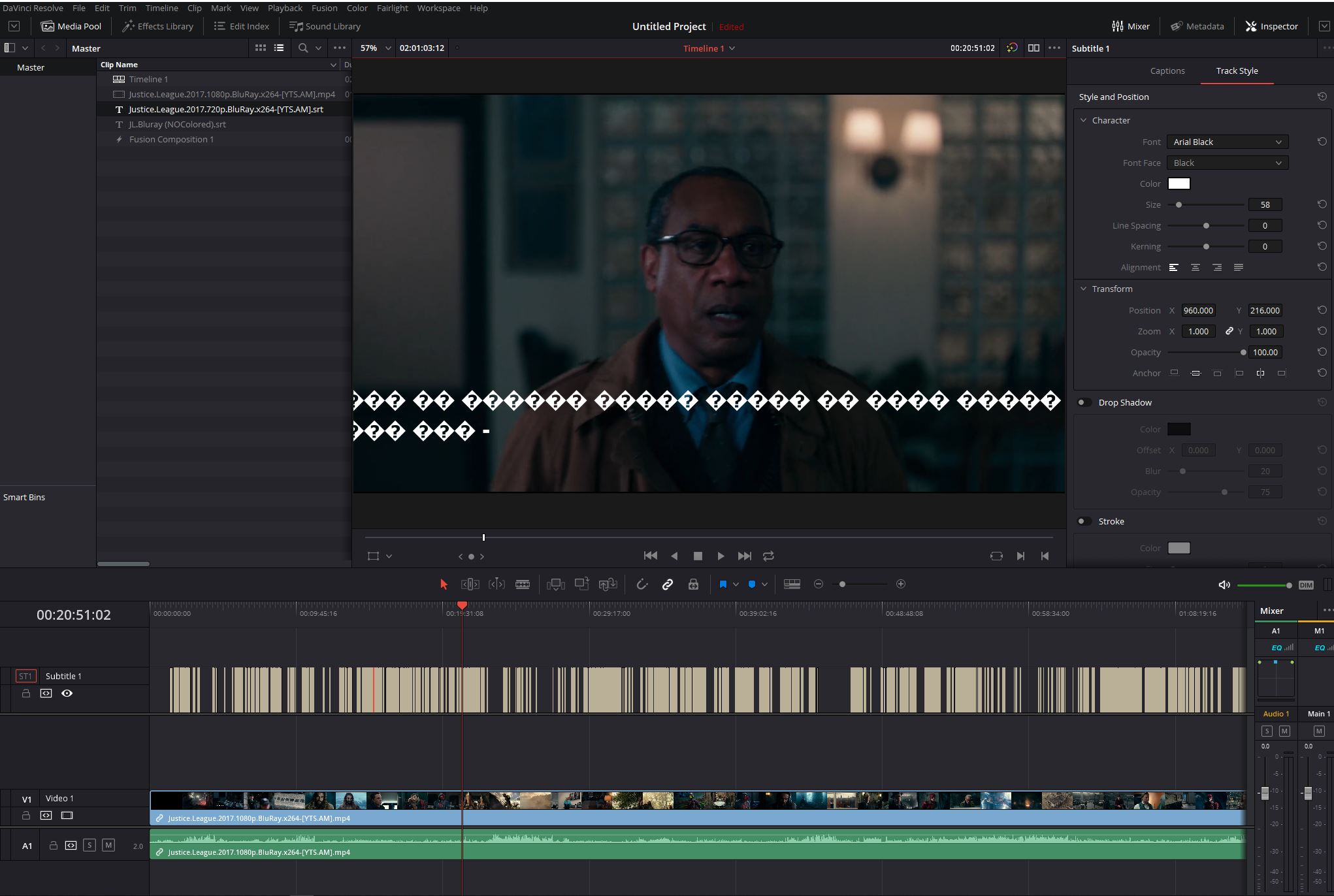Screen dimensions: 1334x896
Task: Zoom in the timeline with plus icon
Action: 901,584
